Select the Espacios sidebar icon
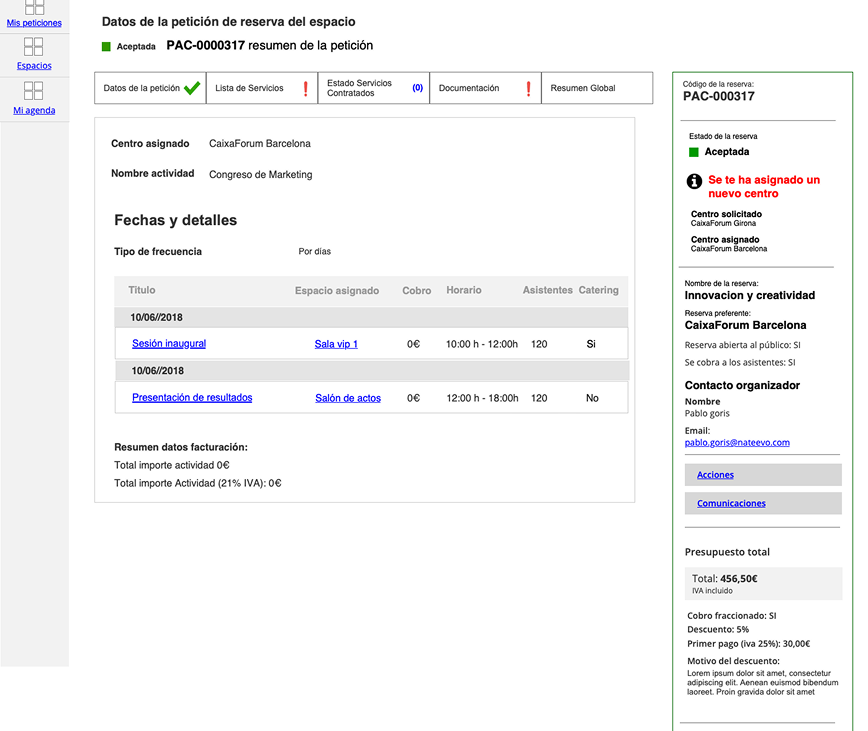 pyautogui.click(x=34, y=48)
